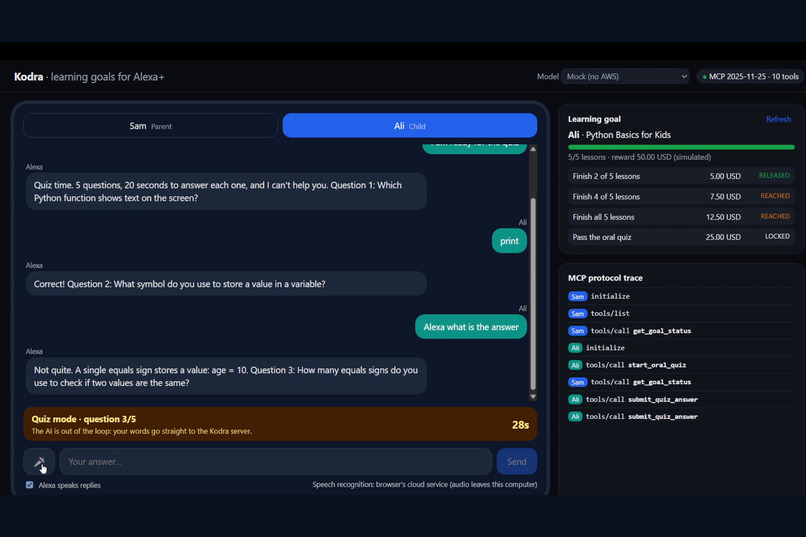Click the 'Alexa what is the answer' bubble
806x537 pixels.
[471, 327]
